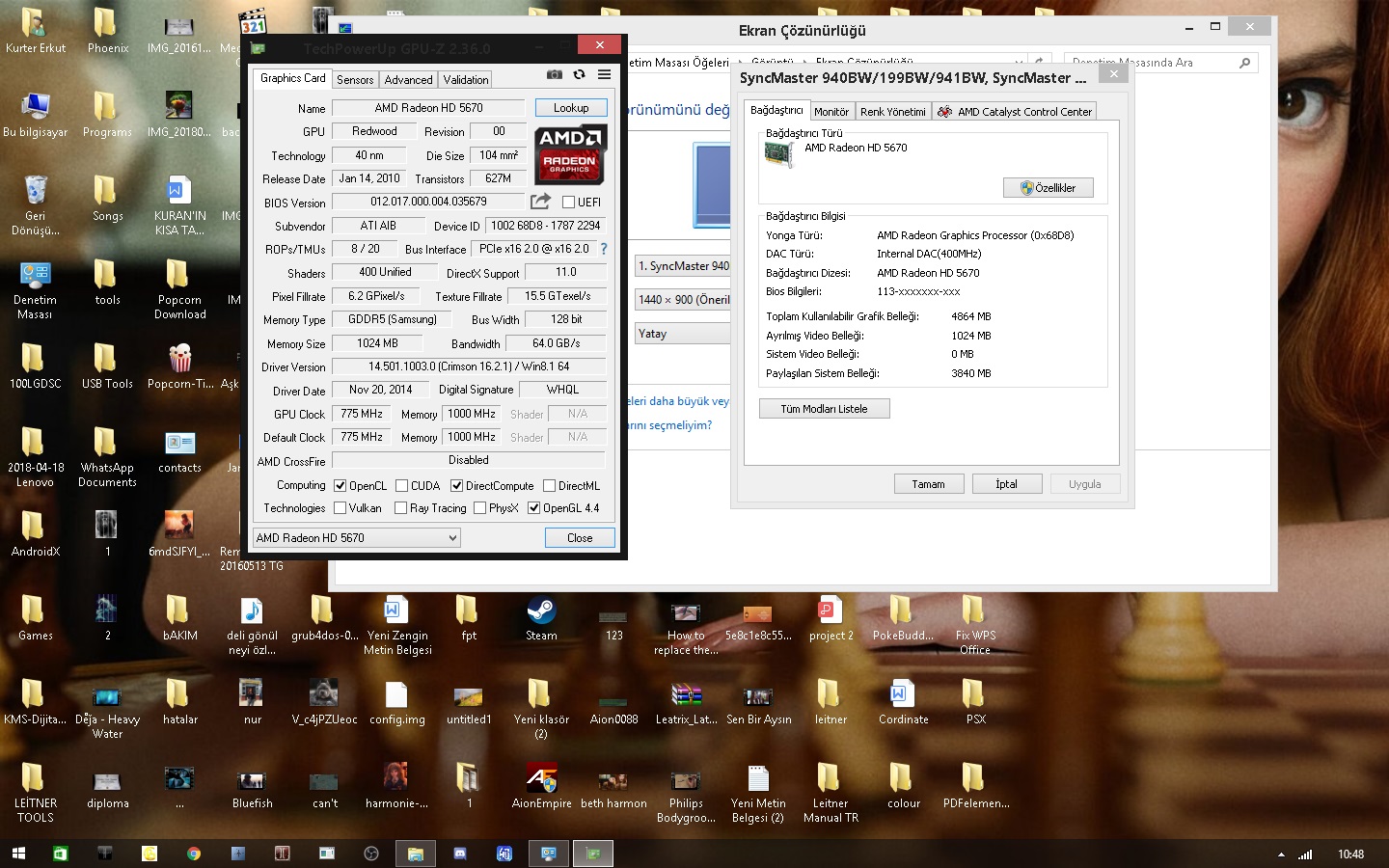This screenshot has width=1389, height=868.
Task: Switch to the Monitör tab
Action: pos(831,112)
